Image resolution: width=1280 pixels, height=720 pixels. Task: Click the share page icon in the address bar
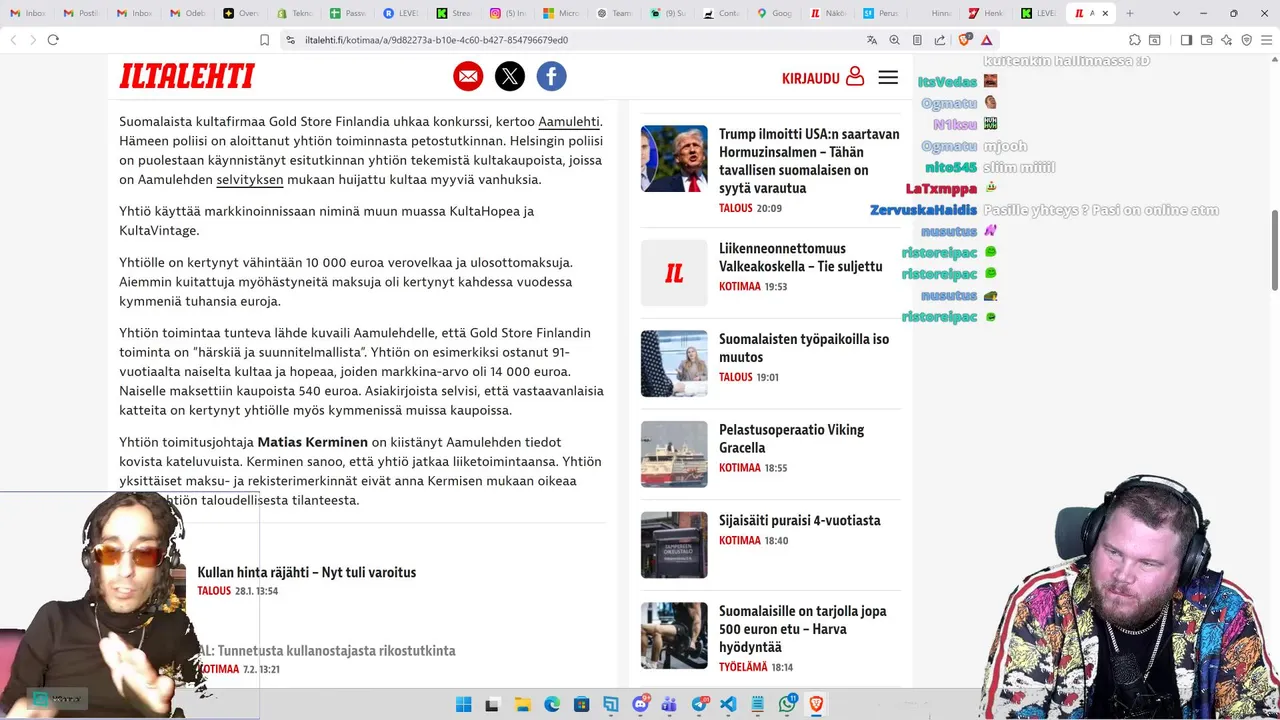click(x=940, y=40)
